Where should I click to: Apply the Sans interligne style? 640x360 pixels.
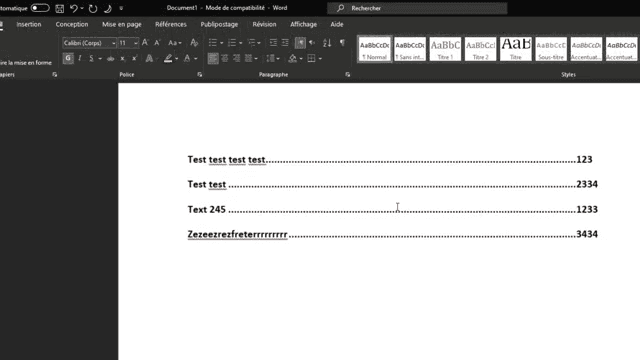(x=410, y=49)
